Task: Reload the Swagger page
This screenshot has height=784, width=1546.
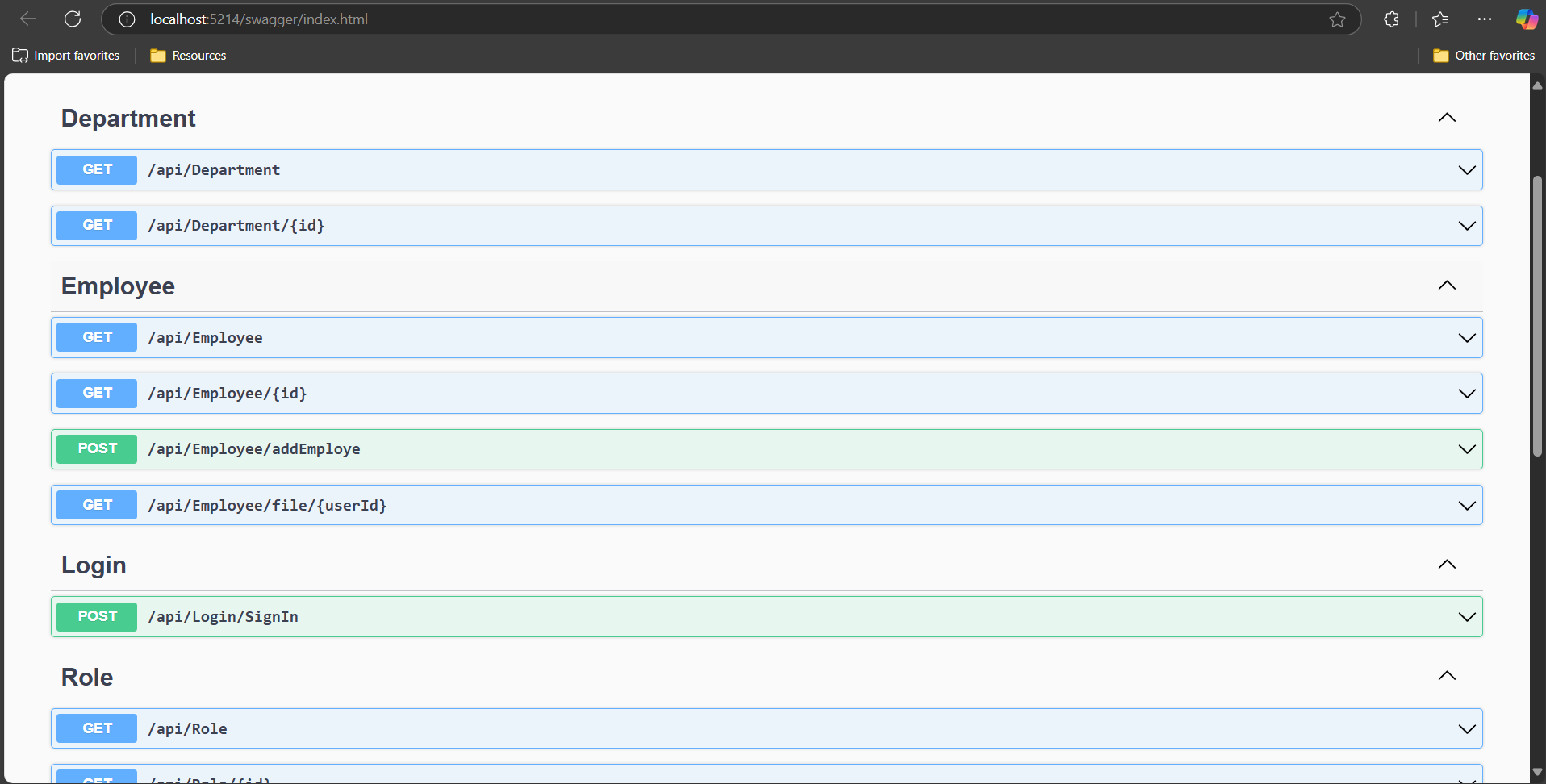Action: pos(73,19)
